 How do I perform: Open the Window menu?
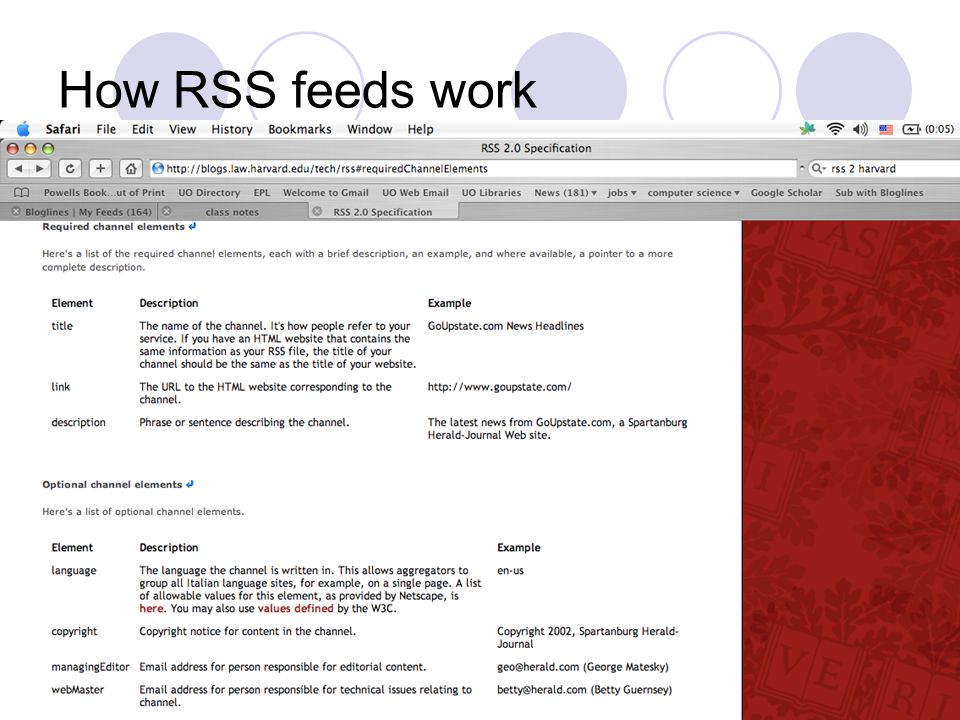pos(370,129)
